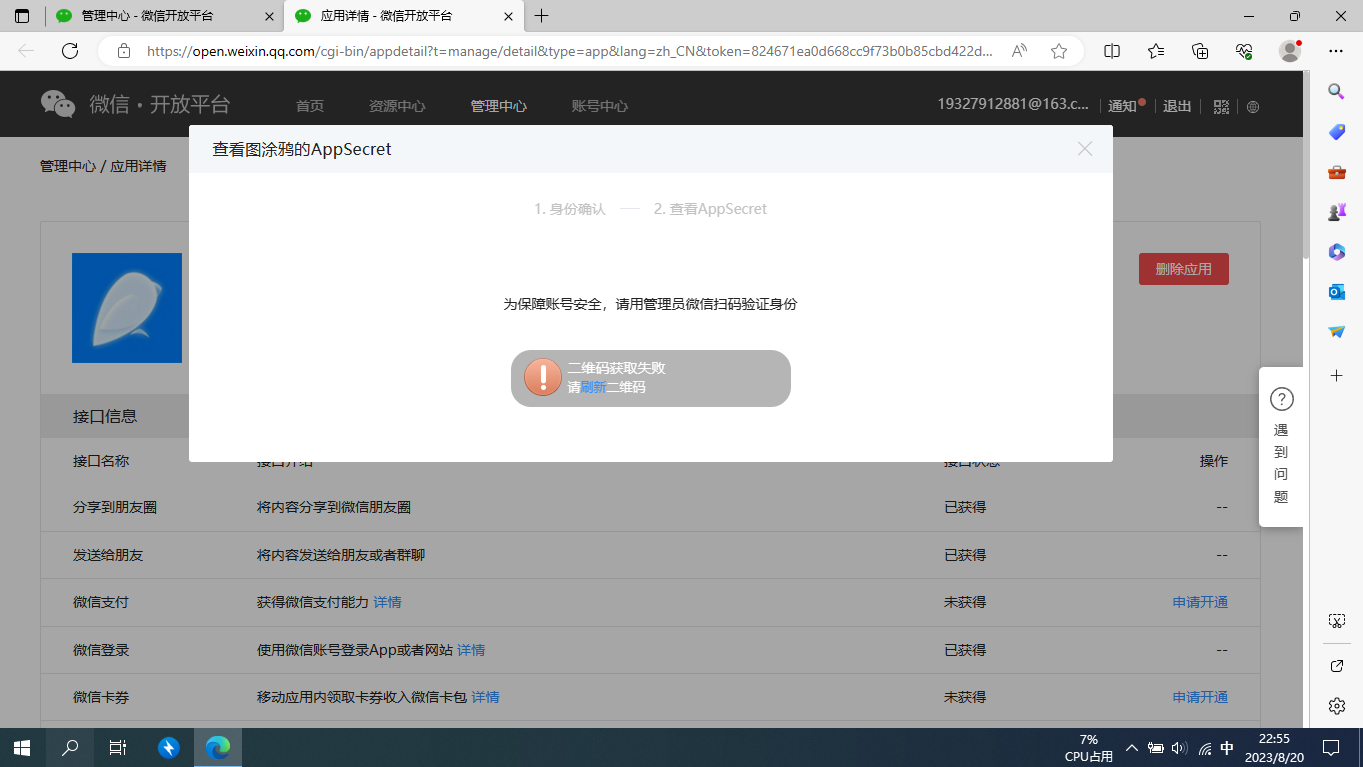Expand the hidden system tray icons chevron
The height and width of the screenshot is (767, 1363).
click(x=1132, y=748)
